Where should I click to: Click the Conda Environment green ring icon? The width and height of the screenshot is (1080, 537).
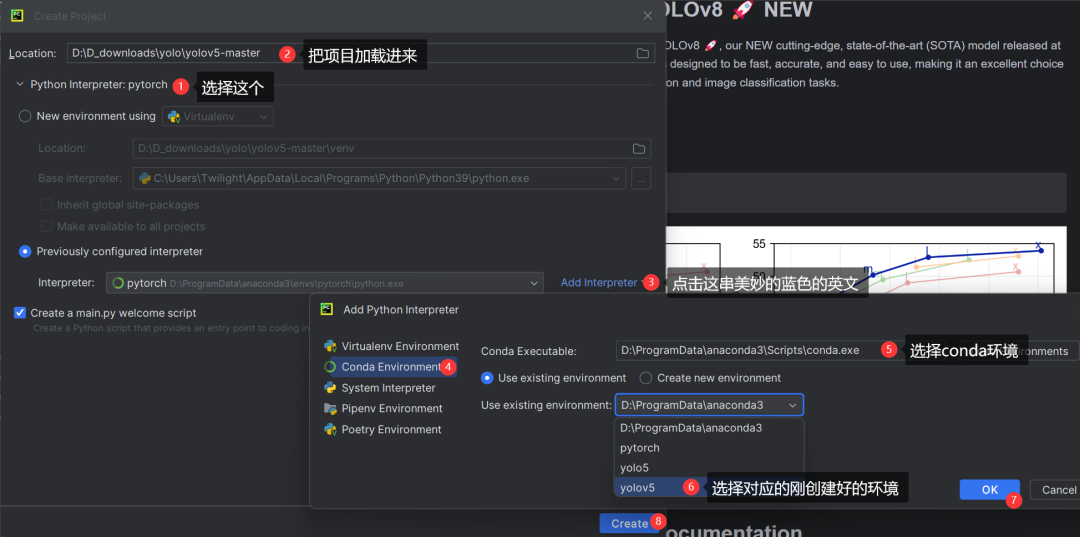coord(330,367)
